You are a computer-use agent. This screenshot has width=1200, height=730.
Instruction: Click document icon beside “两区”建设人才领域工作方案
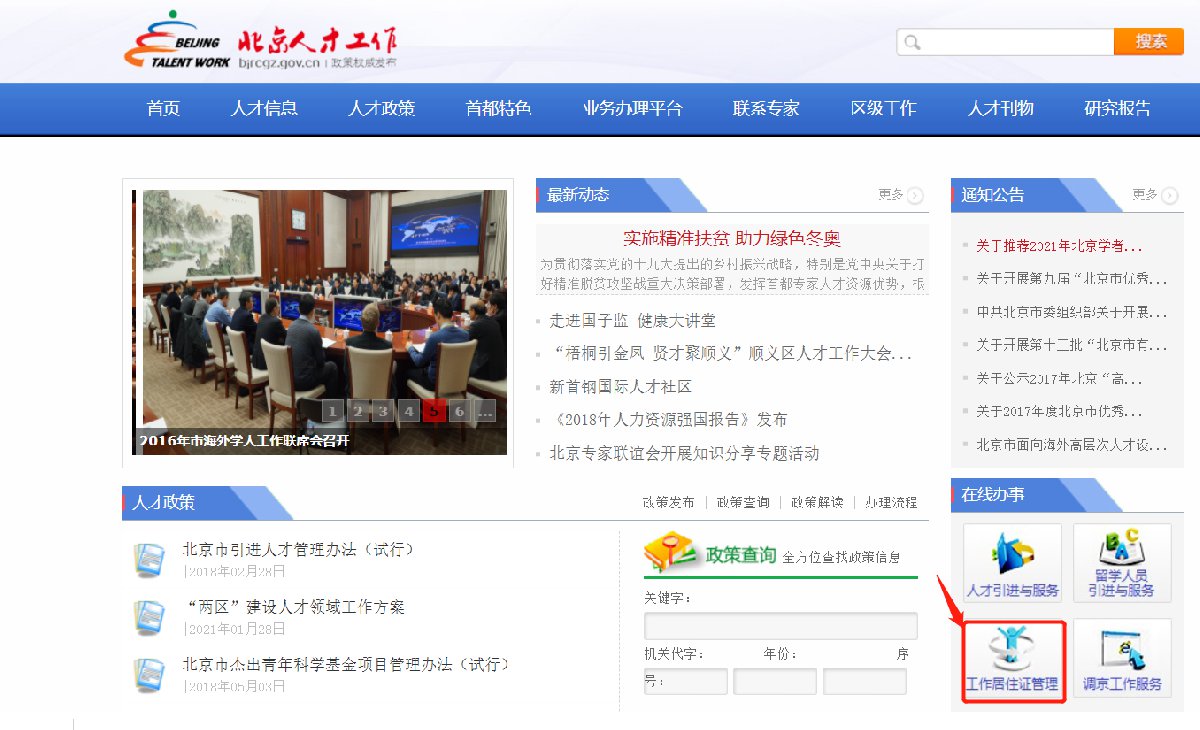(149, 617)
